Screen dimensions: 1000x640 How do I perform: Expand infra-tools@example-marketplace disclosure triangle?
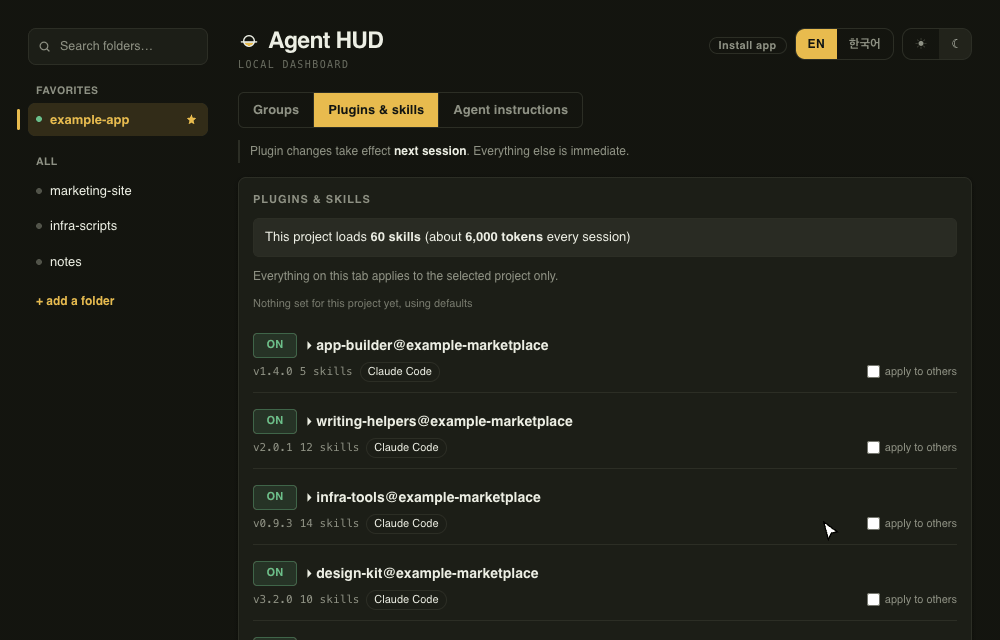(x=309, y=497)
